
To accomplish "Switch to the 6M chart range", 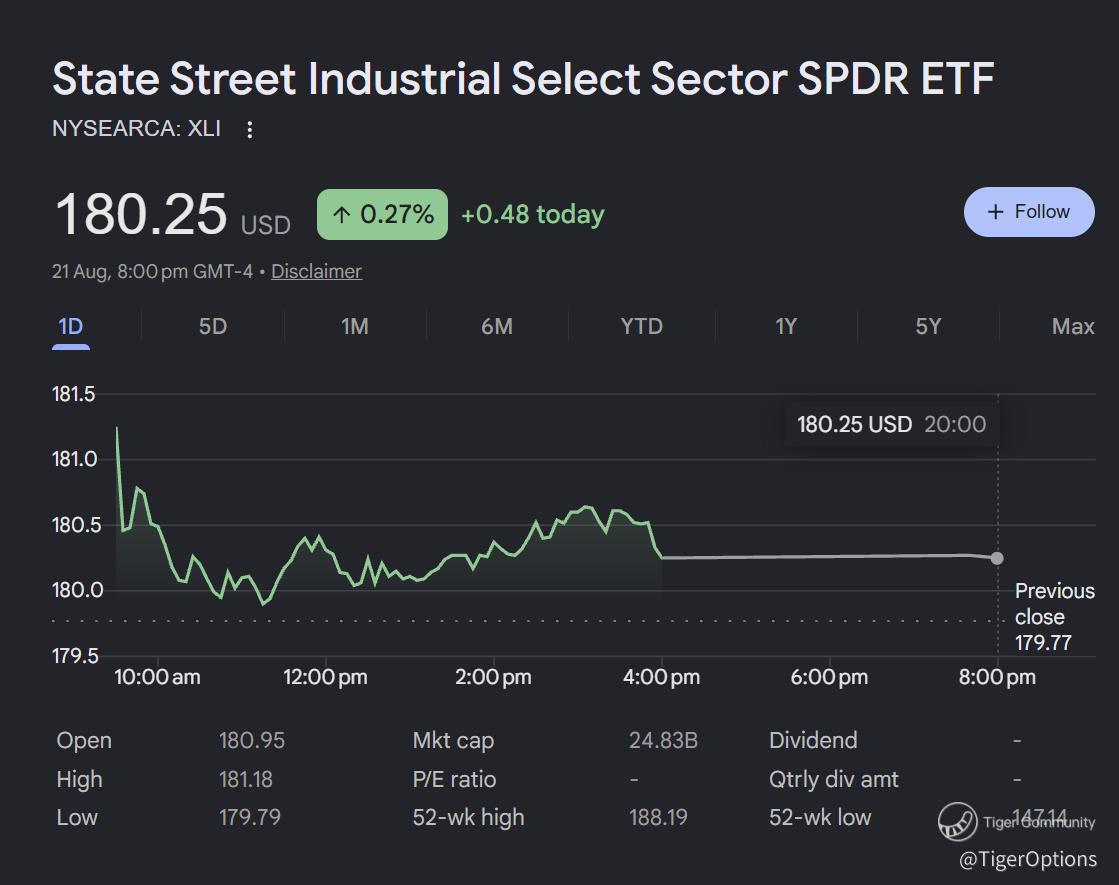I will [x=497, y=327].
